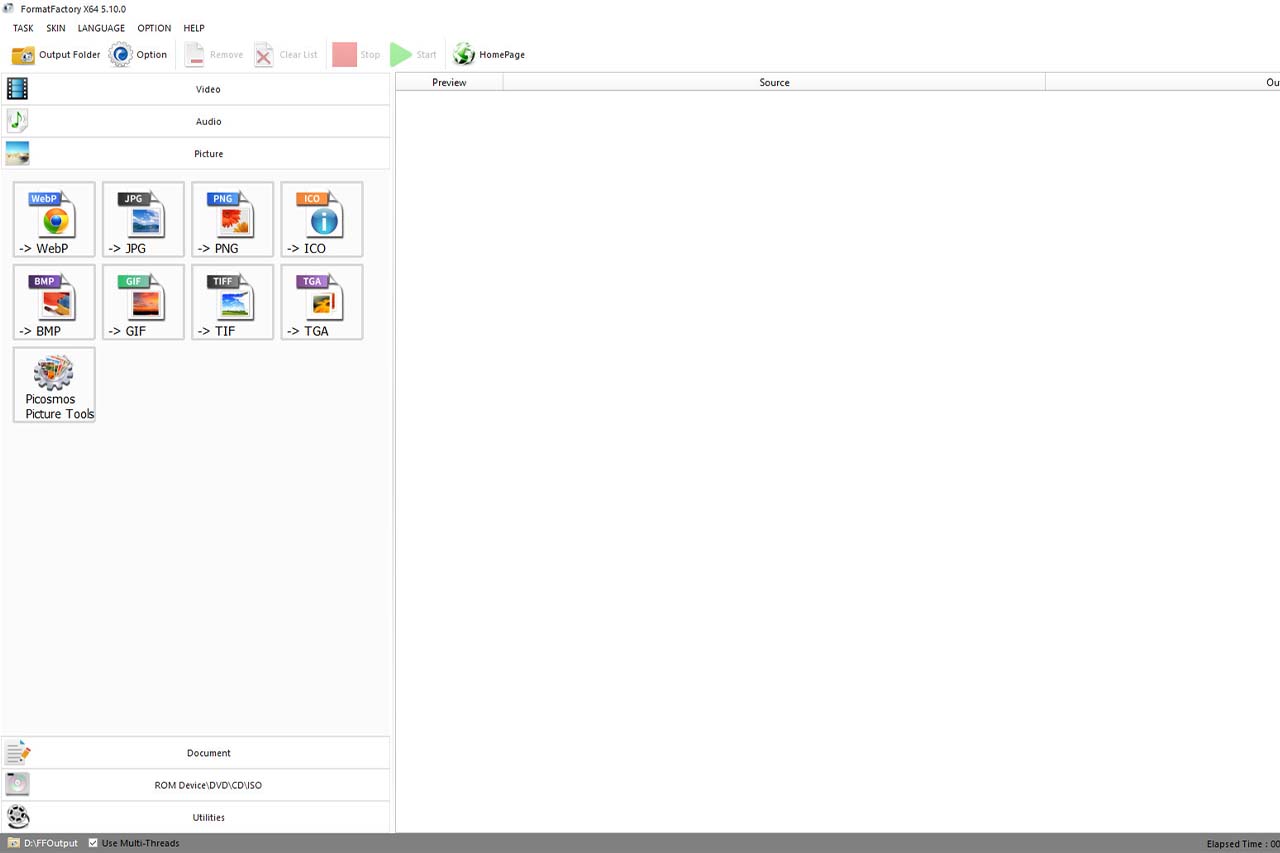Launch Picosmos Picture Tools
Viewport: 1280px width, 853px height.
54,385
